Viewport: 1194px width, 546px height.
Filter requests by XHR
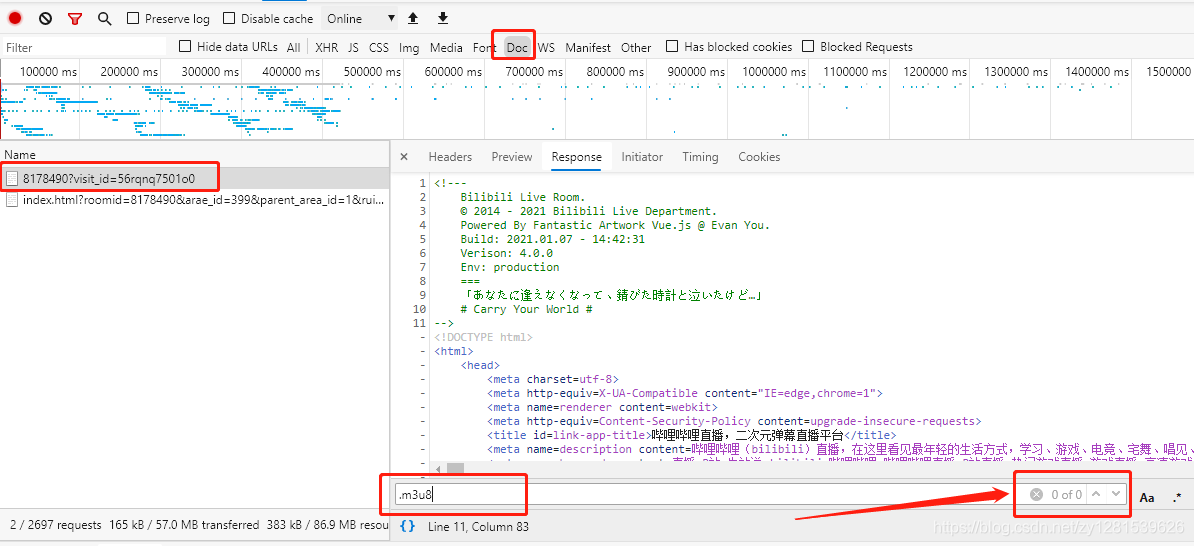(327, 47)
